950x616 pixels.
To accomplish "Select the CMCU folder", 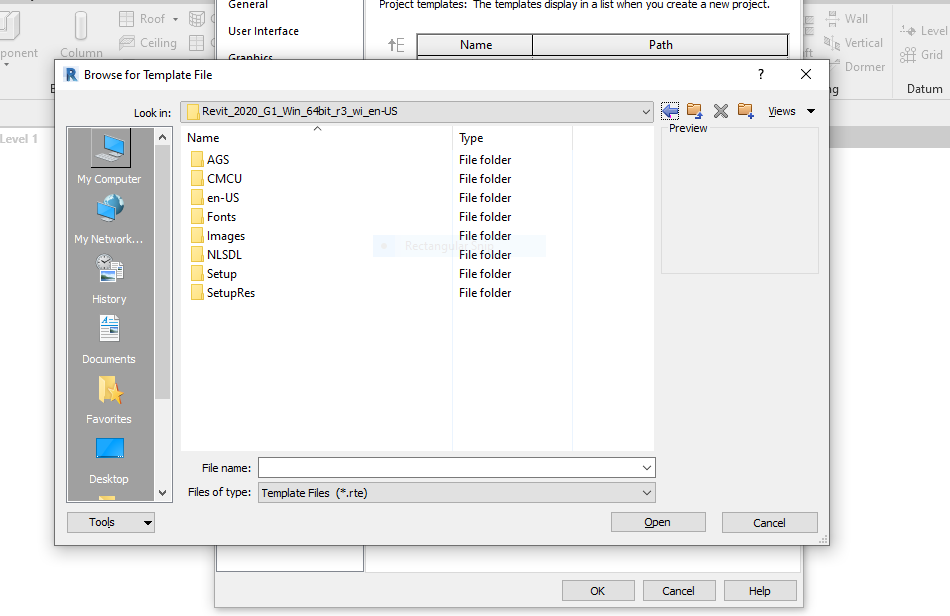I will (216, 179).
